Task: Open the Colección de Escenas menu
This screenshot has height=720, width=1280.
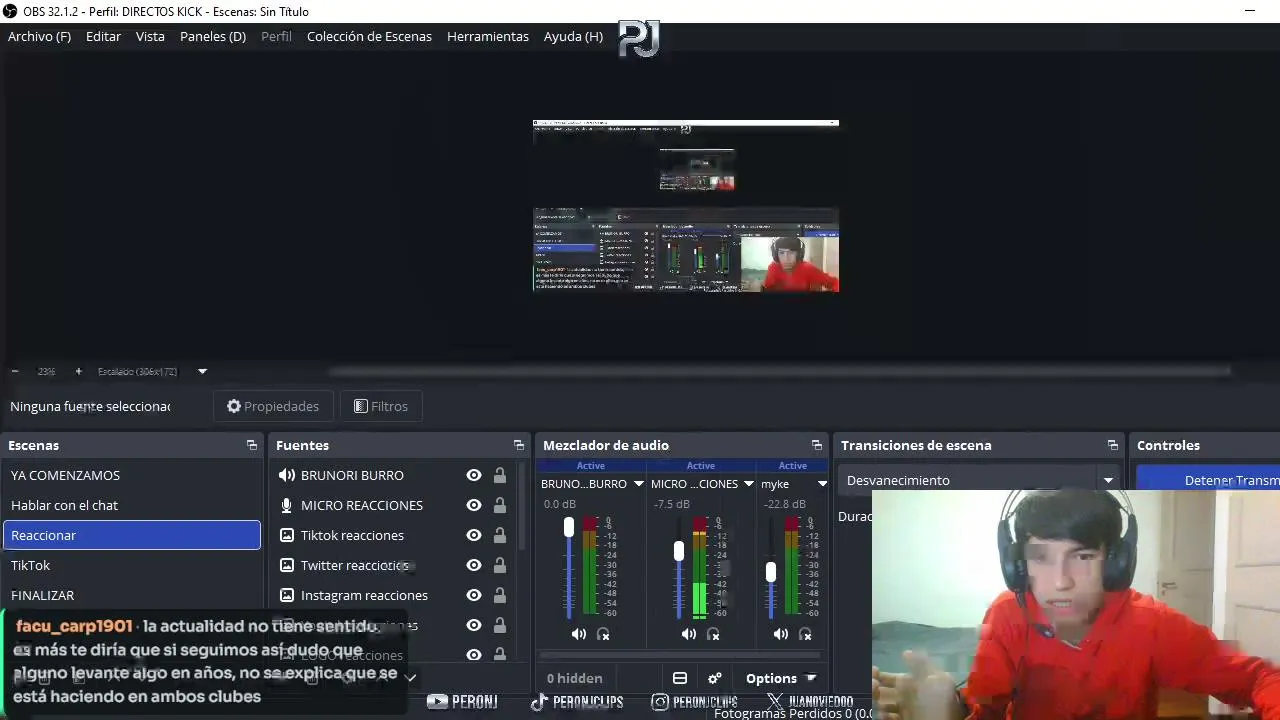Action: point(369,36)
